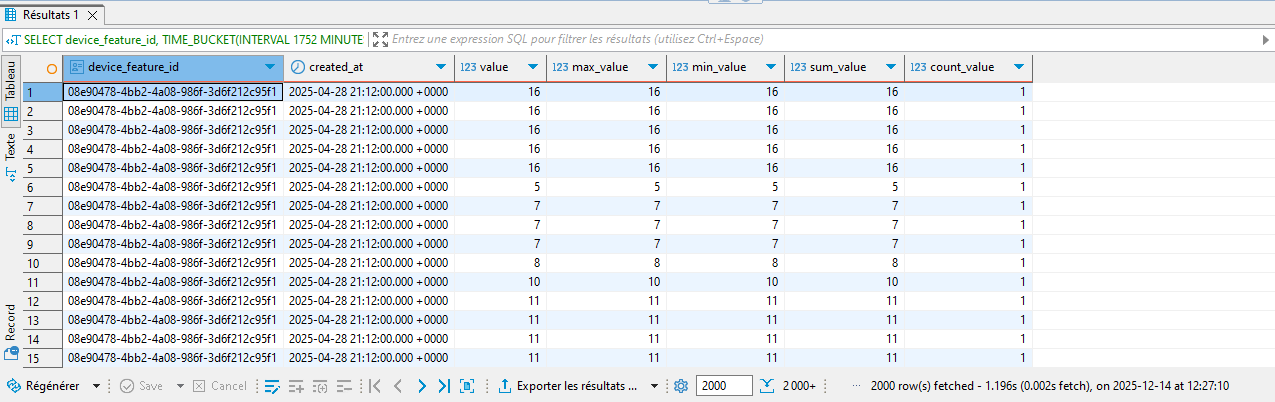This screenshot has width=1275, height=402.
Task: Click the Tableau grid icon in the sidebar
Action: click(11, 114)
